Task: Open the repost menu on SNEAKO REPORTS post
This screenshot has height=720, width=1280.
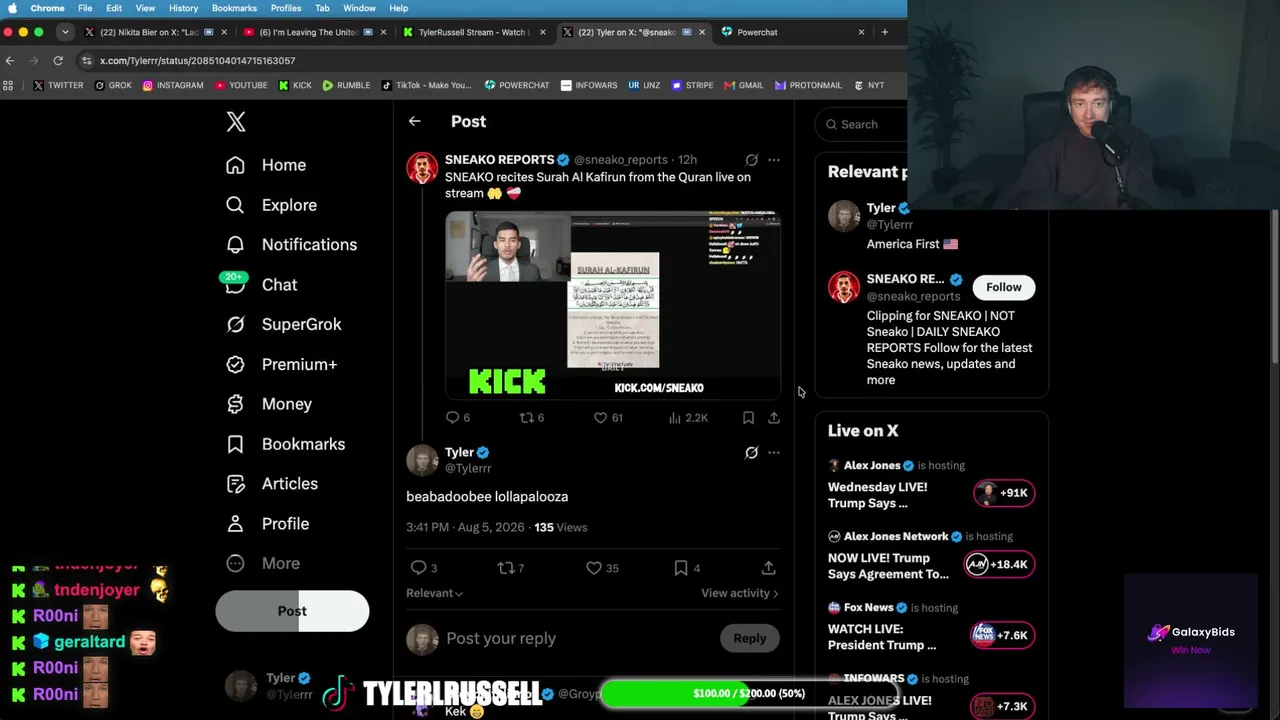Action: click(x=532, y=417)
